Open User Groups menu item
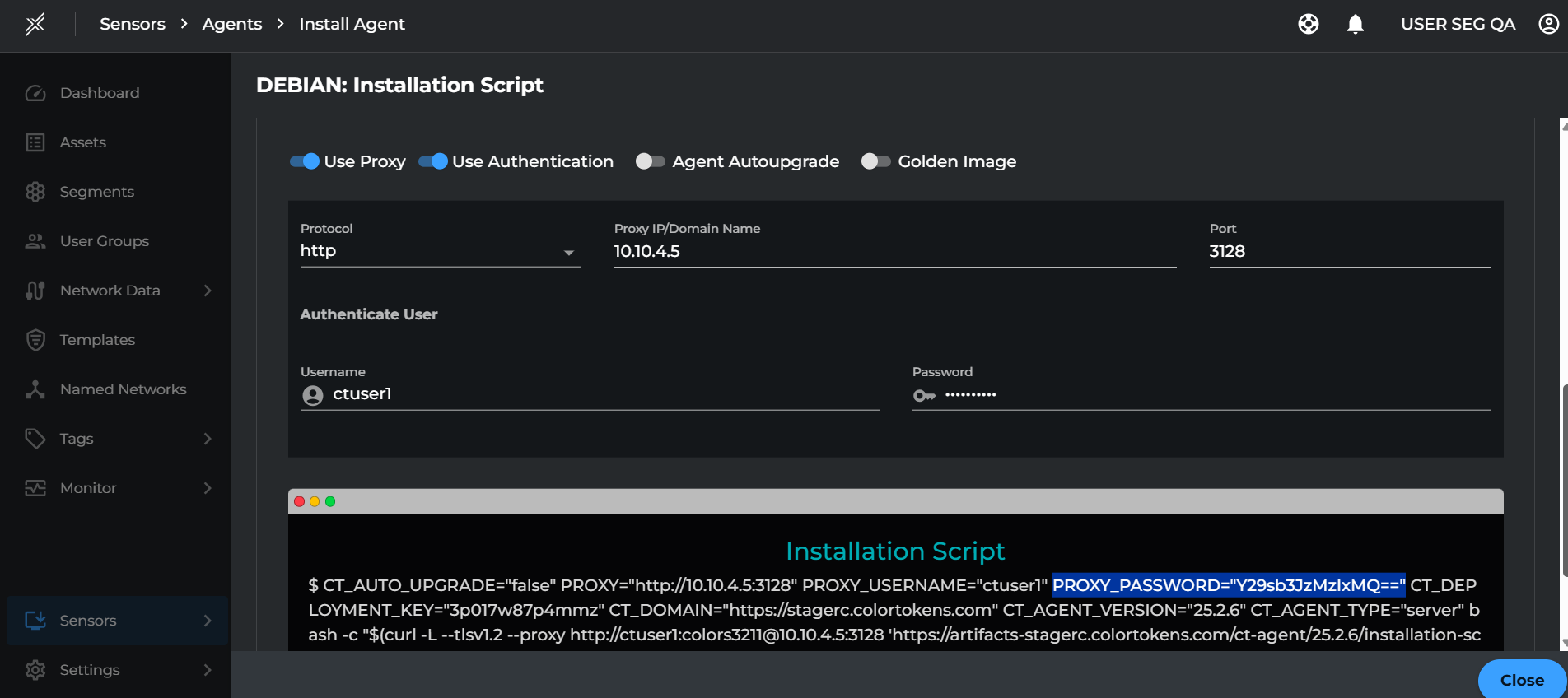The width and height of the screenshot is (1568, 698). (x=104, y=241)
